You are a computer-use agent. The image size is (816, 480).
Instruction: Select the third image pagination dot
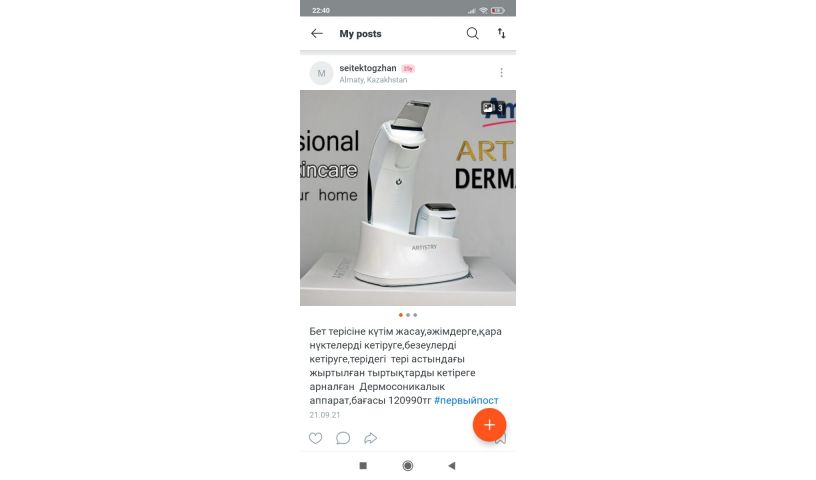click(415, 315)
